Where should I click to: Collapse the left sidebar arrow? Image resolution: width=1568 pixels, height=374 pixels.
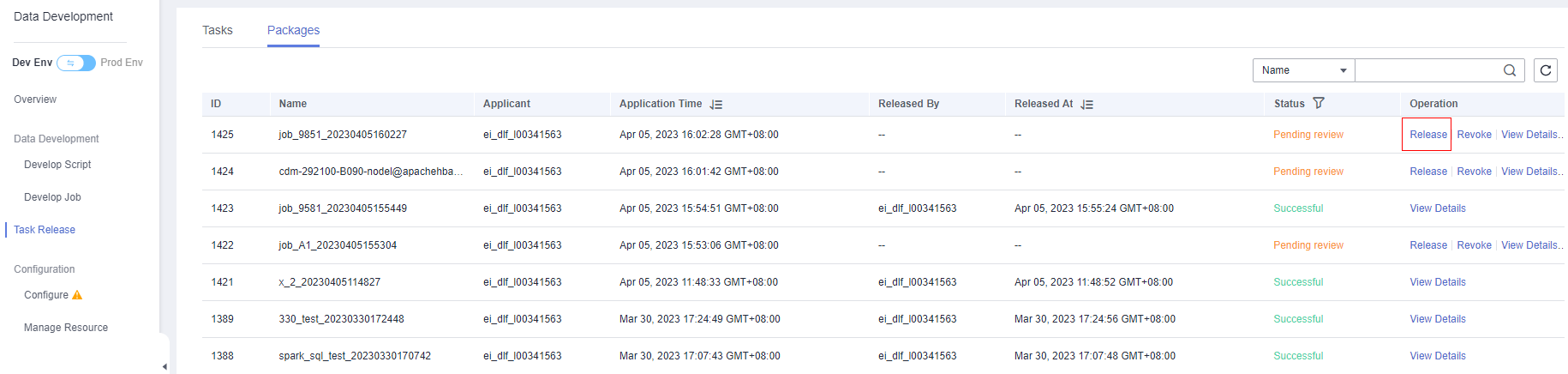click(165, 366)
